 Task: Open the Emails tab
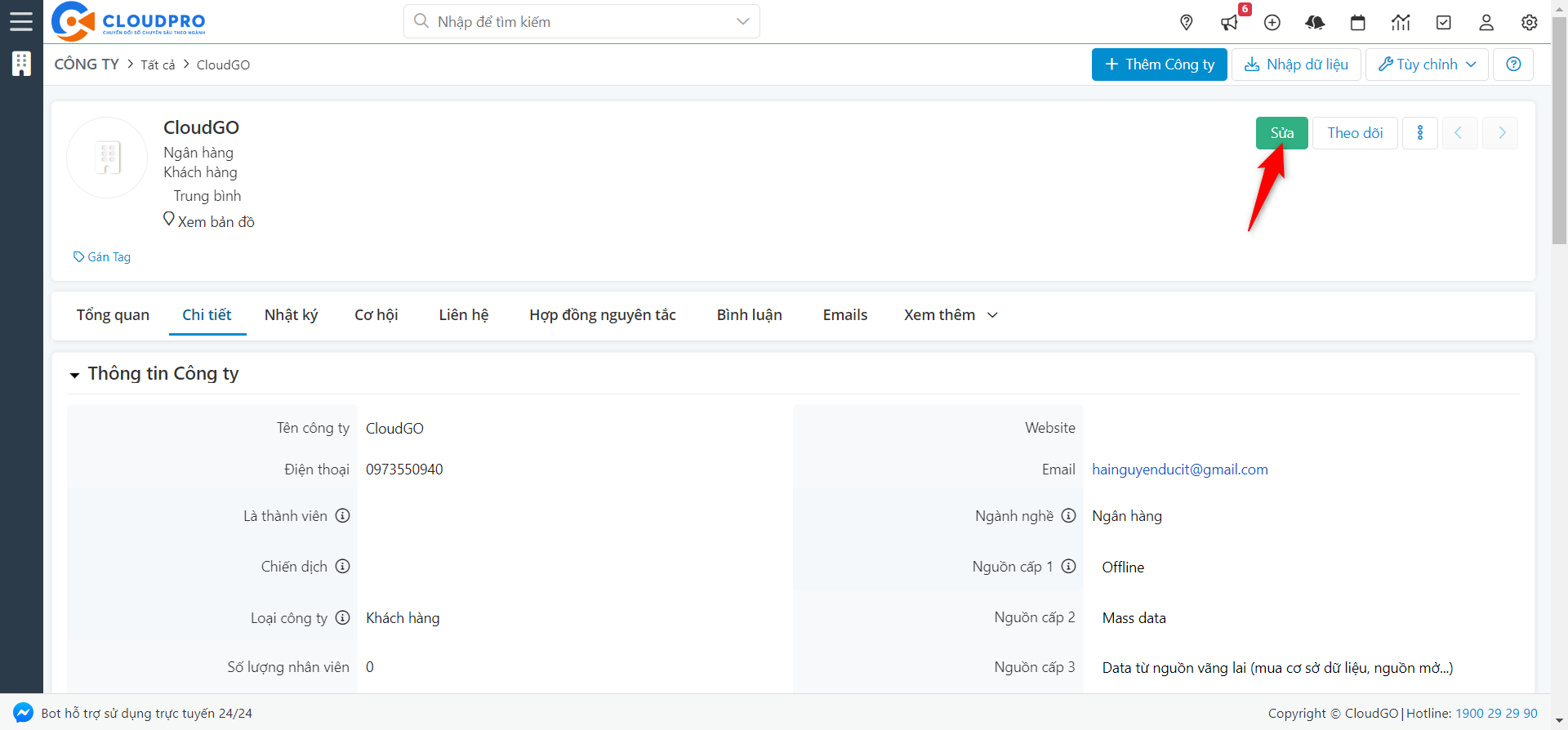(845, 315)
